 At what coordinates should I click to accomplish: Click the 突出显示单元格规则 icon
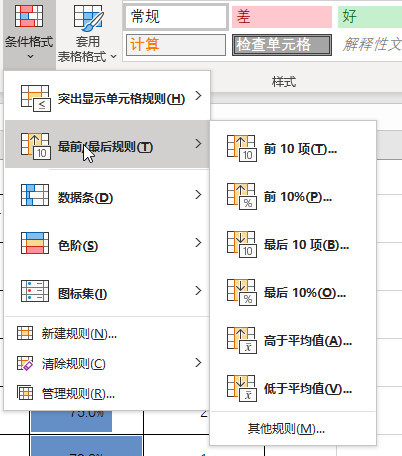click(36, 98)
